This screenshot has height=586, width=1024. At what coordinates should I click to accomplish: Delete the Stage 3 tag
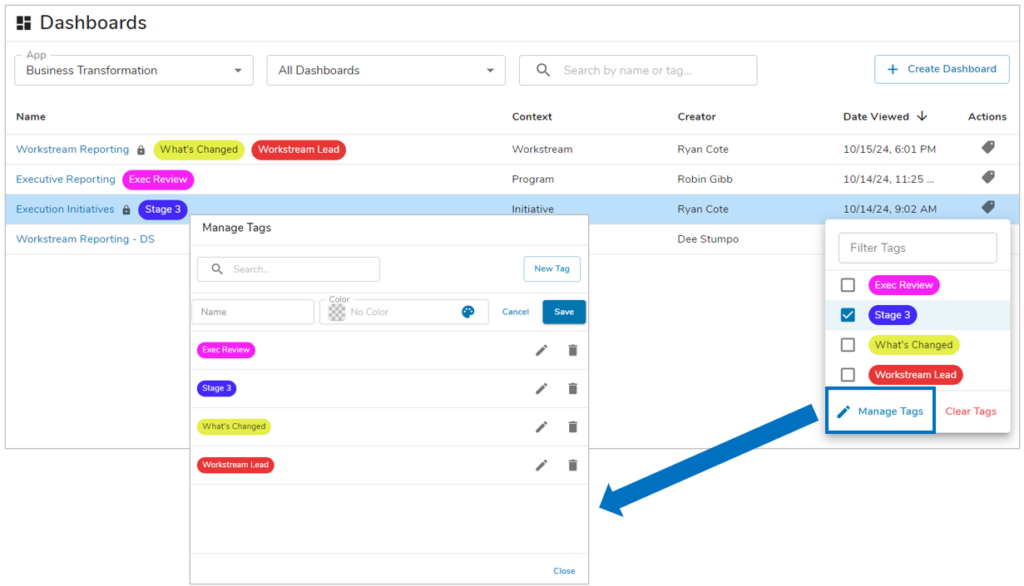[573, 389]
